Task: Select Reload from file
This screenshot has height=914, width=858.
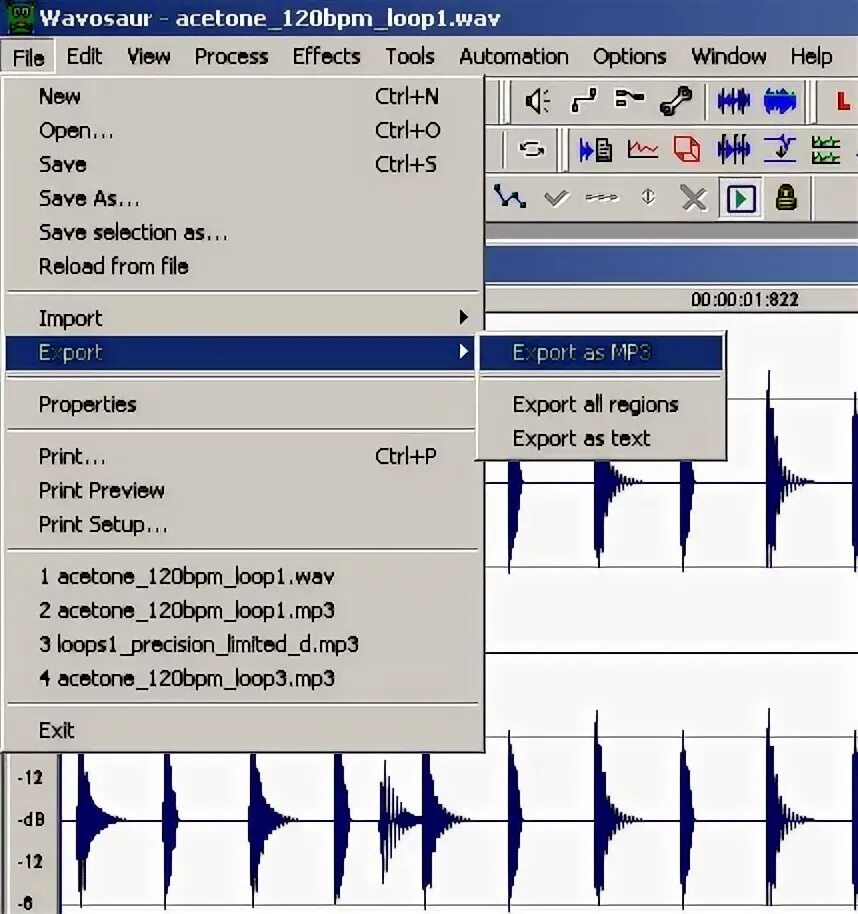Action: pos(242,266)
